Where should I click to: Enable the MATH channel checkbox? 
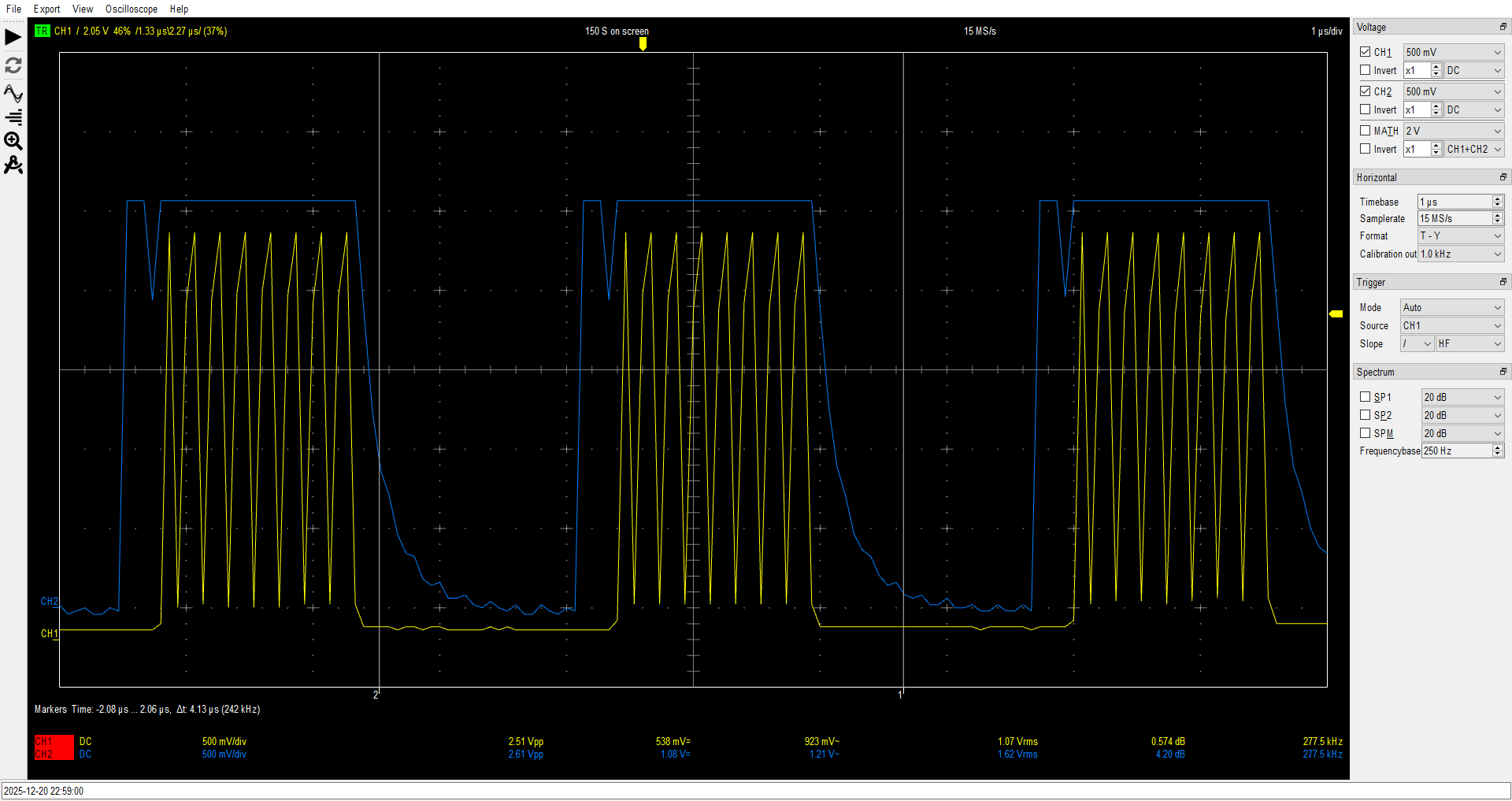click(x=1366, y=131)
